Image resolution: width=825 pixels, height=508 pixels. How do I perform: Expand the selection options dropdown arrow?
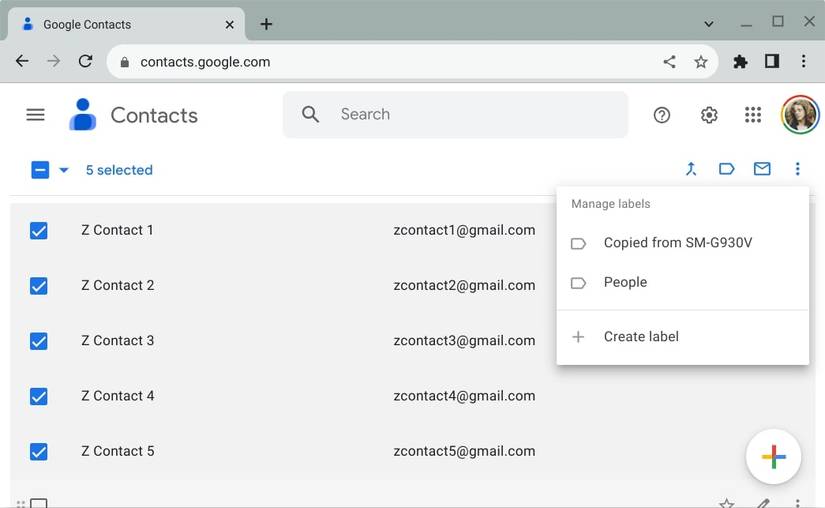click(64, 170)
